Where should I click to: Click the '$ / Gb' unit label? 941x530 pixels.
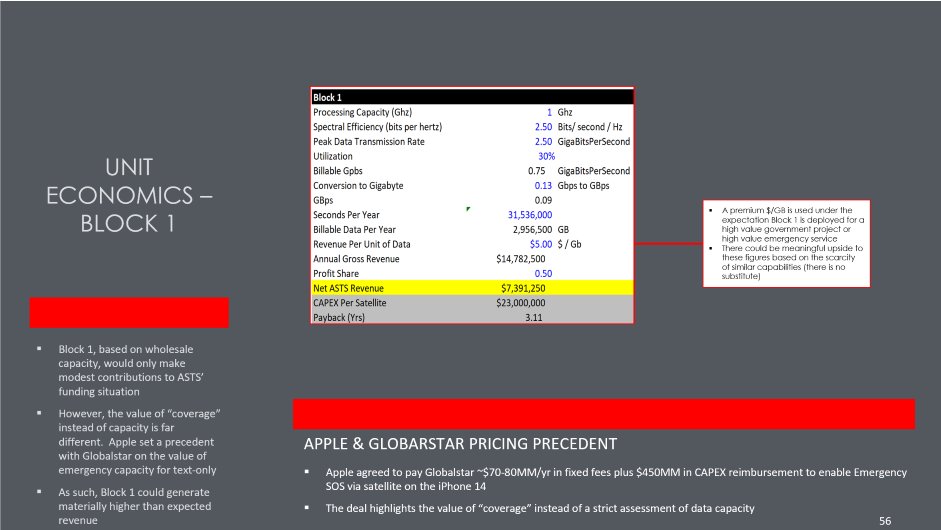pos(570,244)
